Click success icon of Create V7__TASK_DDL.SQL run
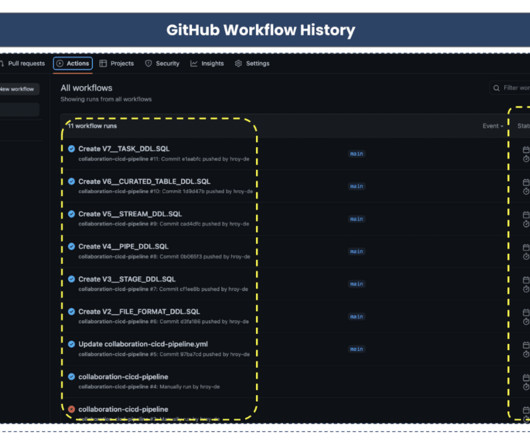The image size is (530, 442). pyautogui.click(x=71, y=149)
